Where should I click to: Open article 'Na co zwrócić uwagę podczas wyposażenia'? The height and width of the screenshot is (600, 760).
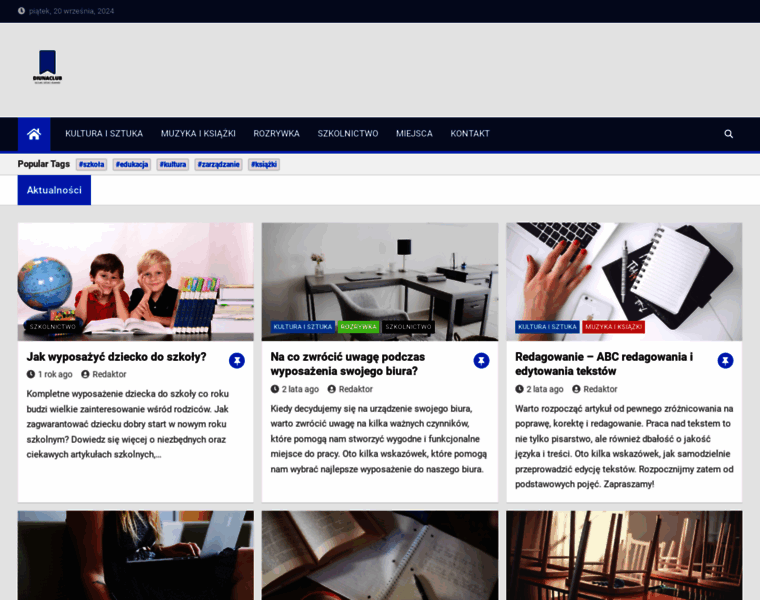[348, 364]
